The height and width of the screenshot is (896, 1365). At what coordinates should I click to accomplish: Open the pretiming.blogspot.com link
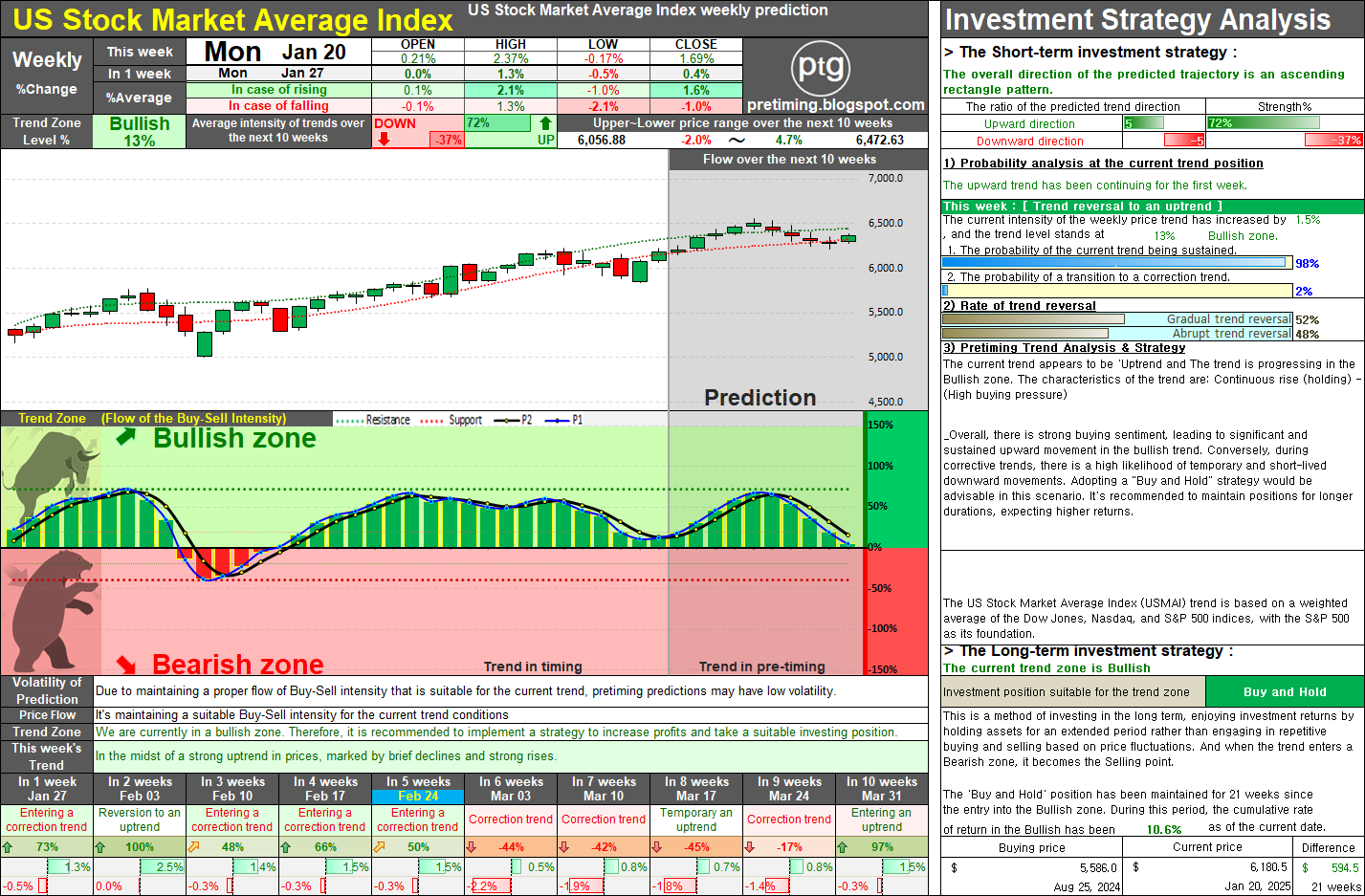(835, 105)
